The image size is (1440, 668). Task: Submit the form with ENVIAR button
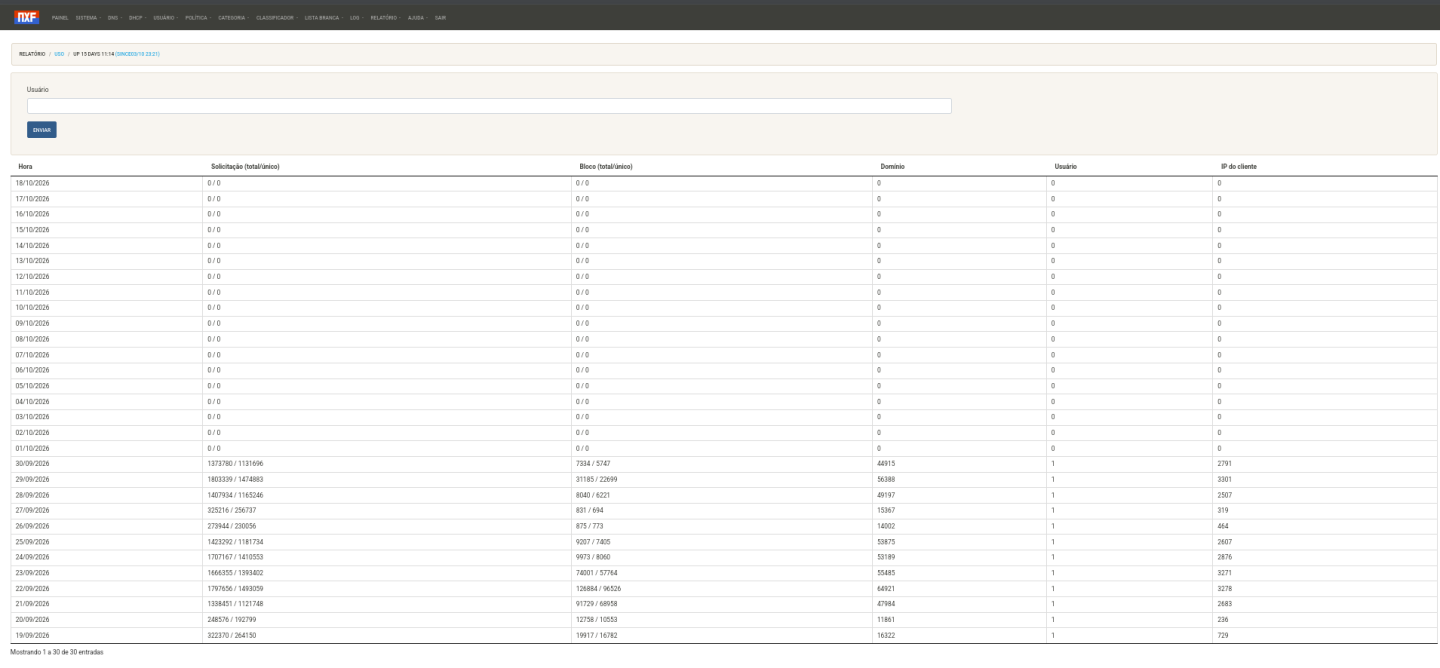click(x=42, y=129)
